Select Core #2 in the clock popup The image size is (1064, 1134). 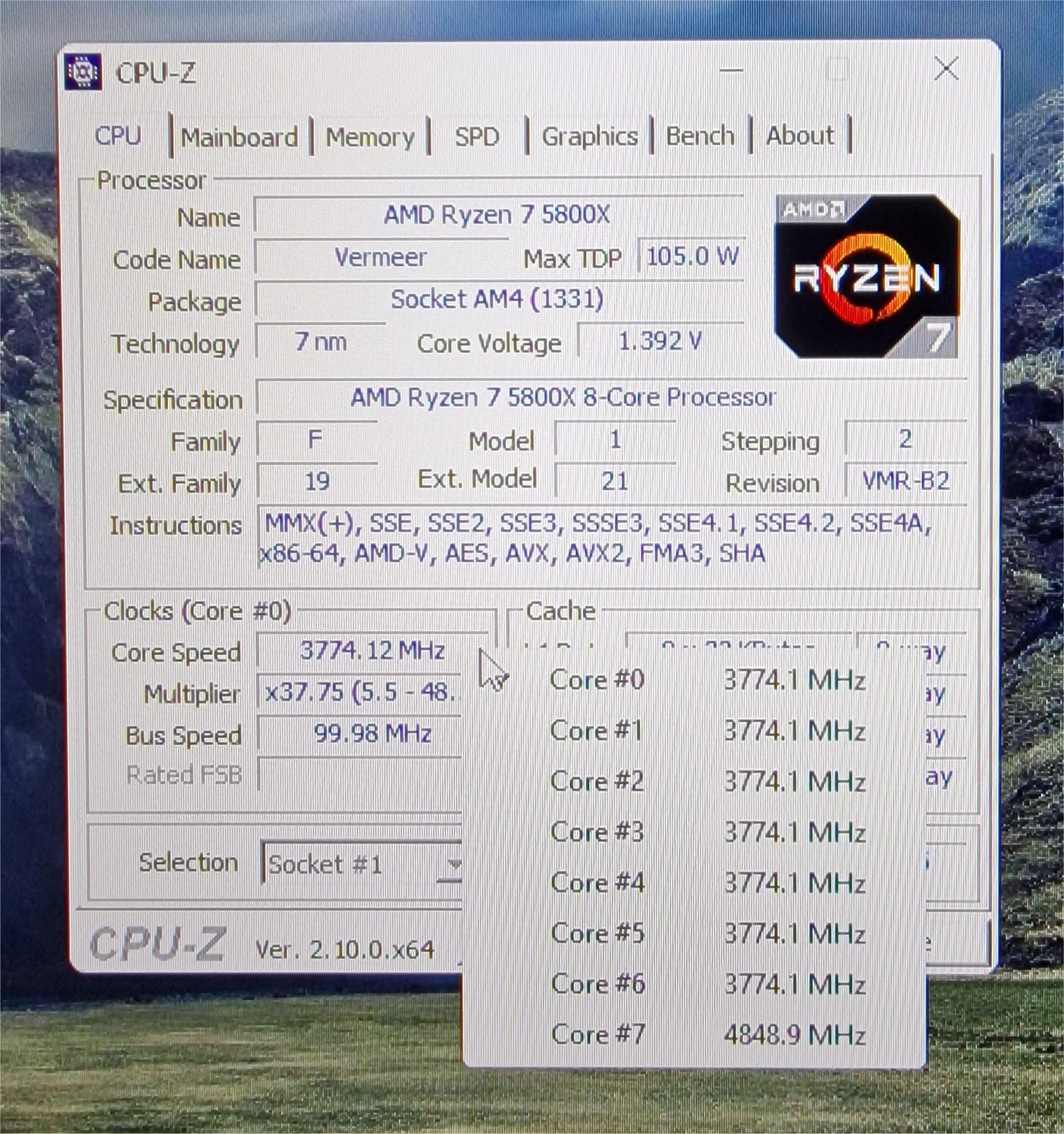point(708,781)
